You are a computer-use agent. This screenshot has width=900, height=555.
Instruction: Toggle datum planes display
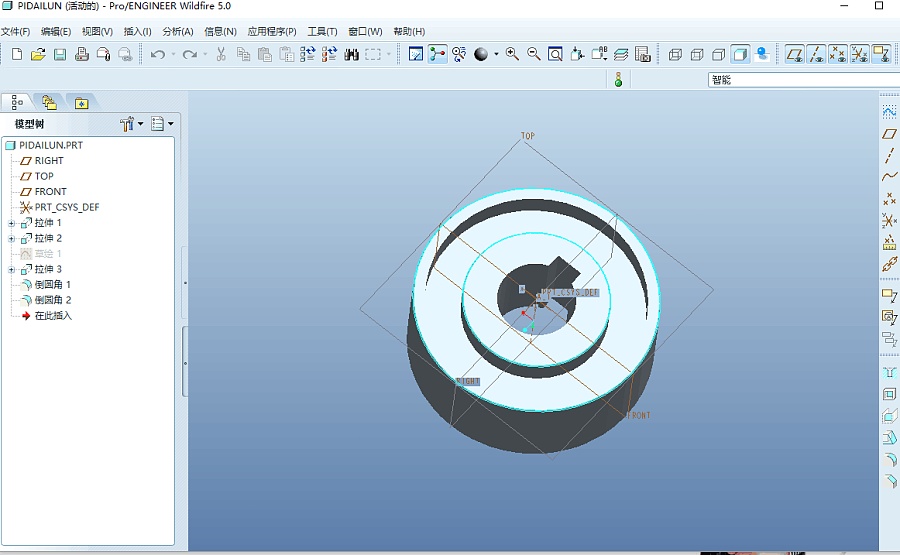coord(795,55)
